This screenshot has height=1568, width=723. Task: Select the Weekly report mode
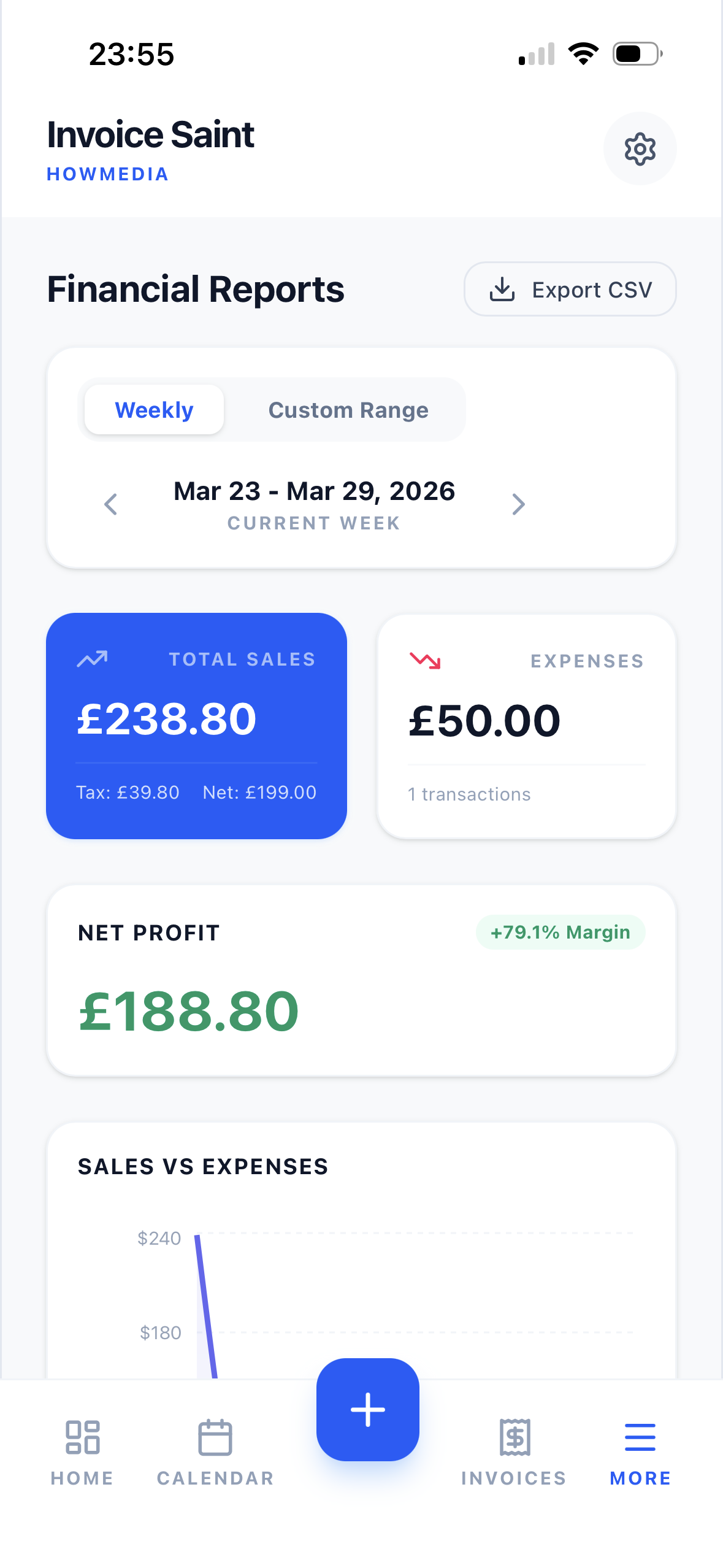point(154,410)
